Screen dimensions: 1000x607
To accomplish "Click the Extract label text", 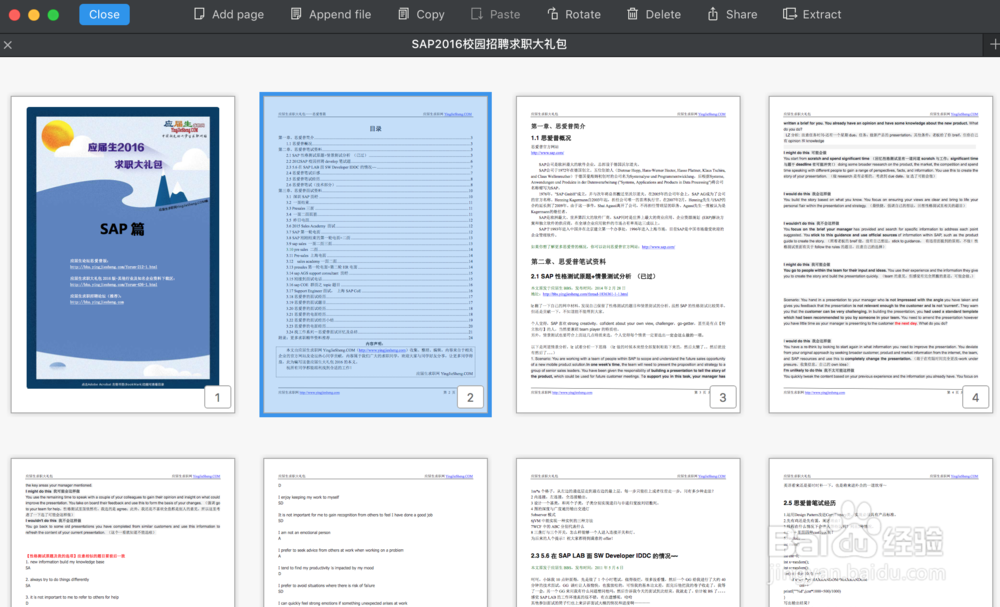I will (x=822, y=14).
